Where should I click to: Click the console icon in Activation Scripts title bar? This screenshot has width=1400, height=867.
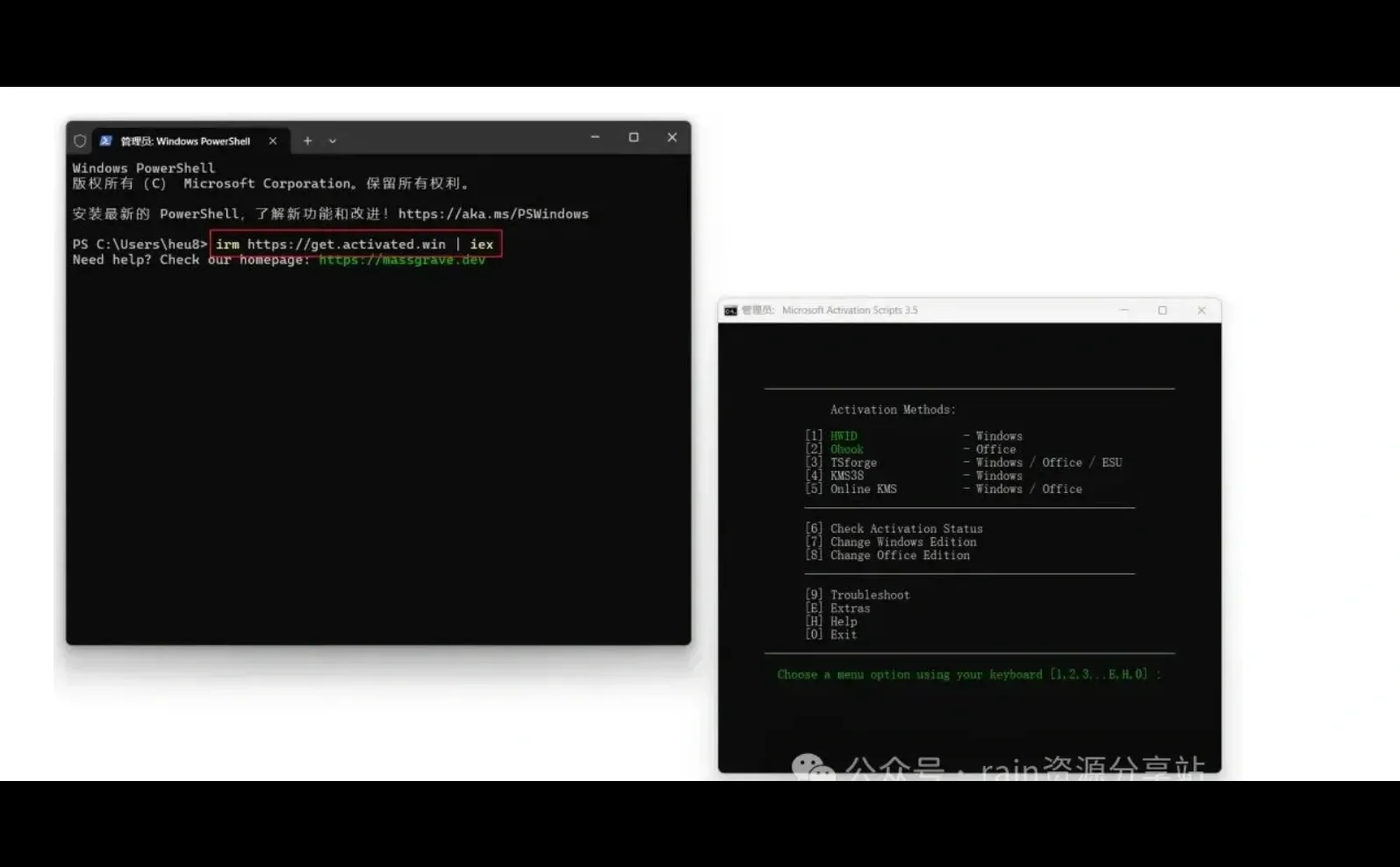coord(730,311)
